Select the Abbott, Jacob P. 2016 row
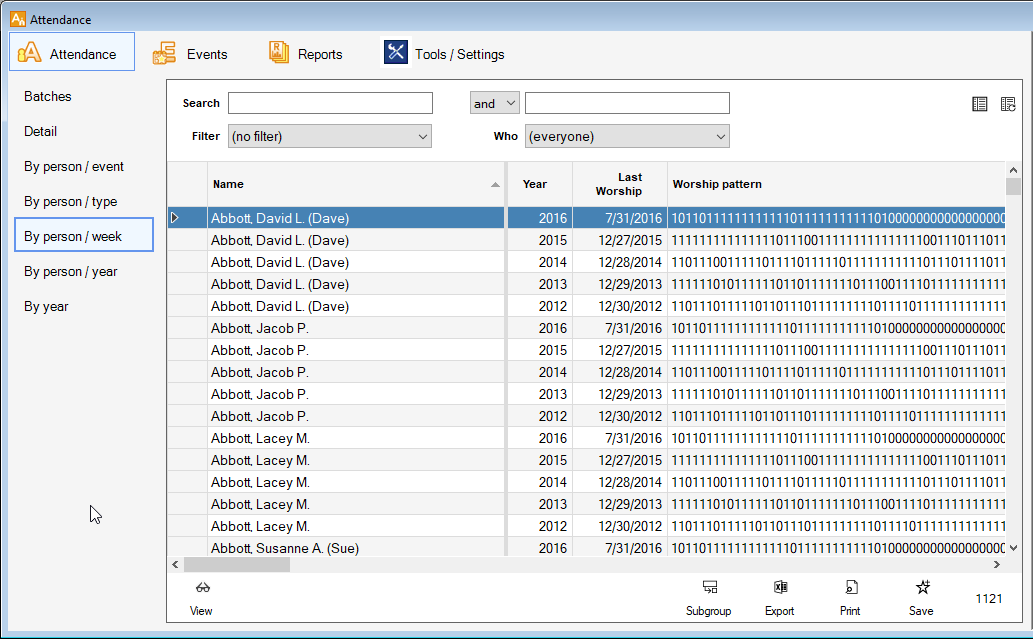Viewport: 1033px width, 639px height. tap(355, 328)
